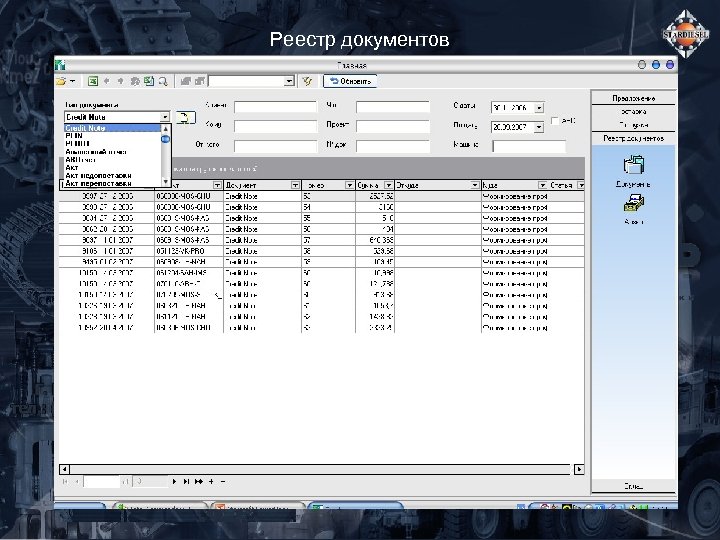This screenshot has height=540, width=720.
Task: Click the first grey toolbar icon before combo box
Action: pyautogui.click(x=186, y=81)
